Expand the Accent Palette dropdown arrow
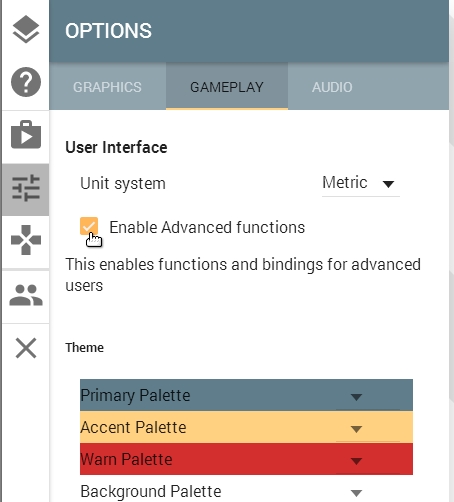 [356, 429]
